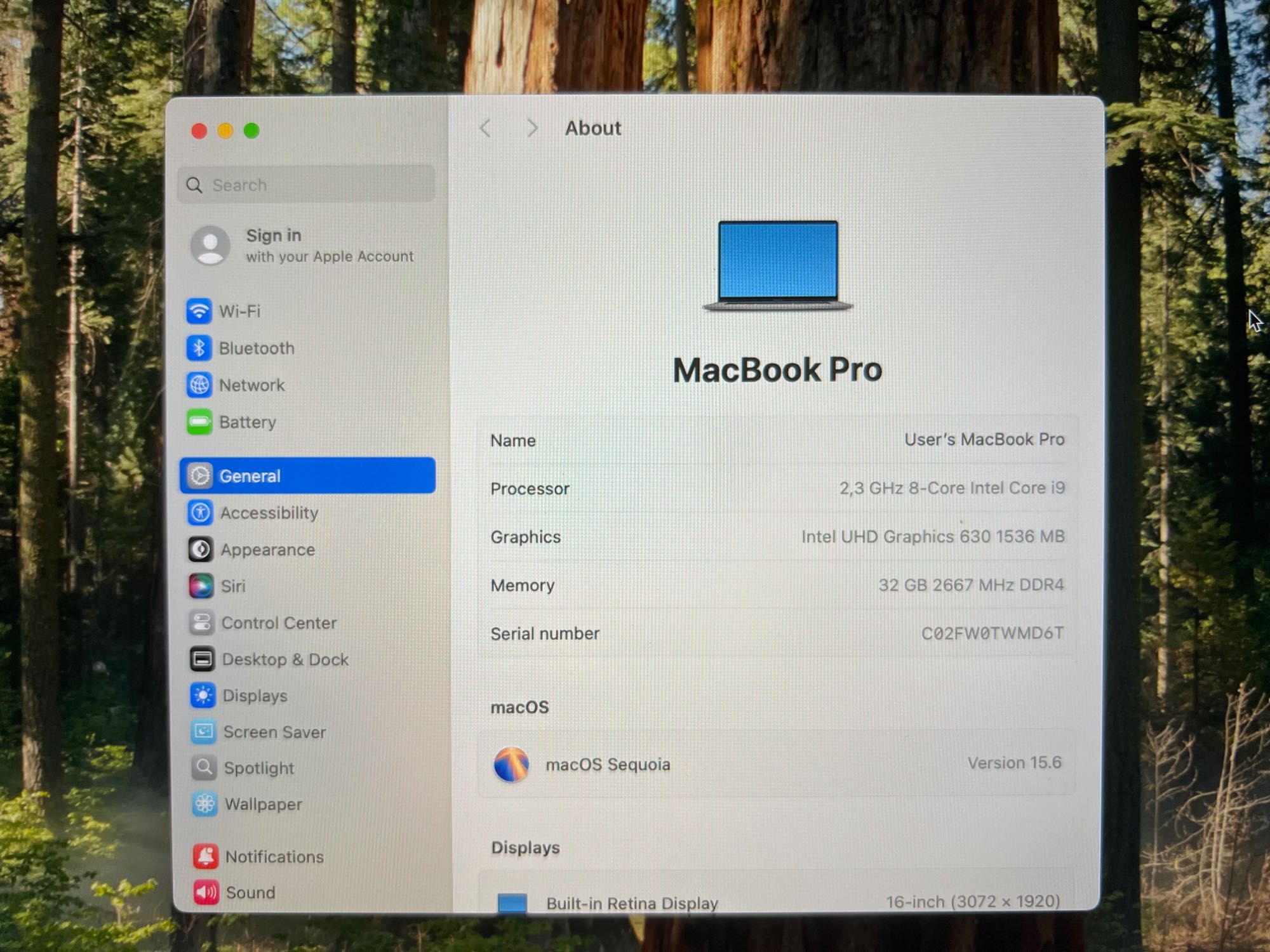Go back with the left chevron

tap(486, 129)
